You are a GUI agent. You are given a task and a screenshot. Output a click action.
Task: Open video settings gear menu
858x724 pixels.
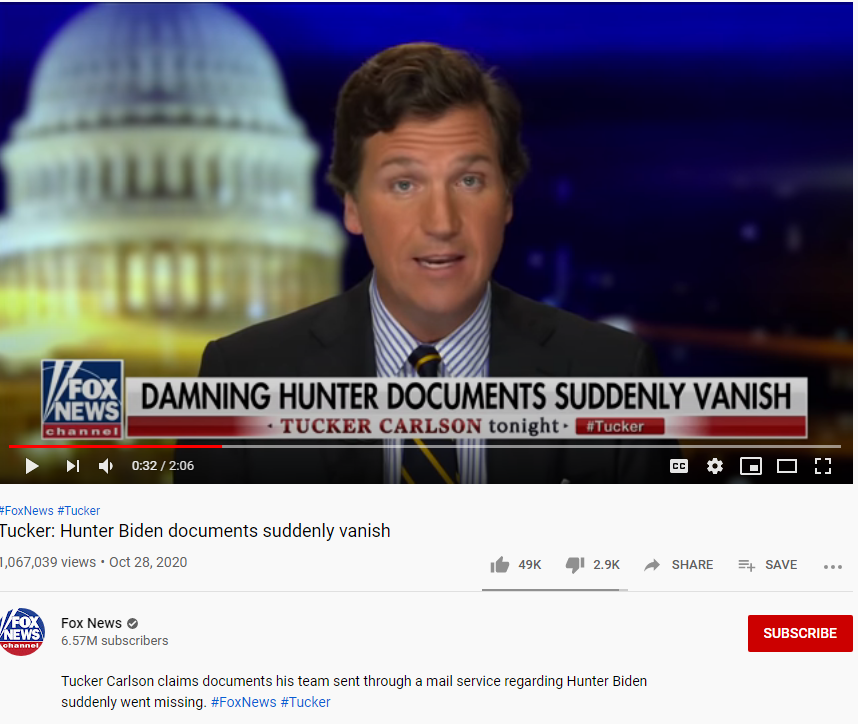(715, 466)
